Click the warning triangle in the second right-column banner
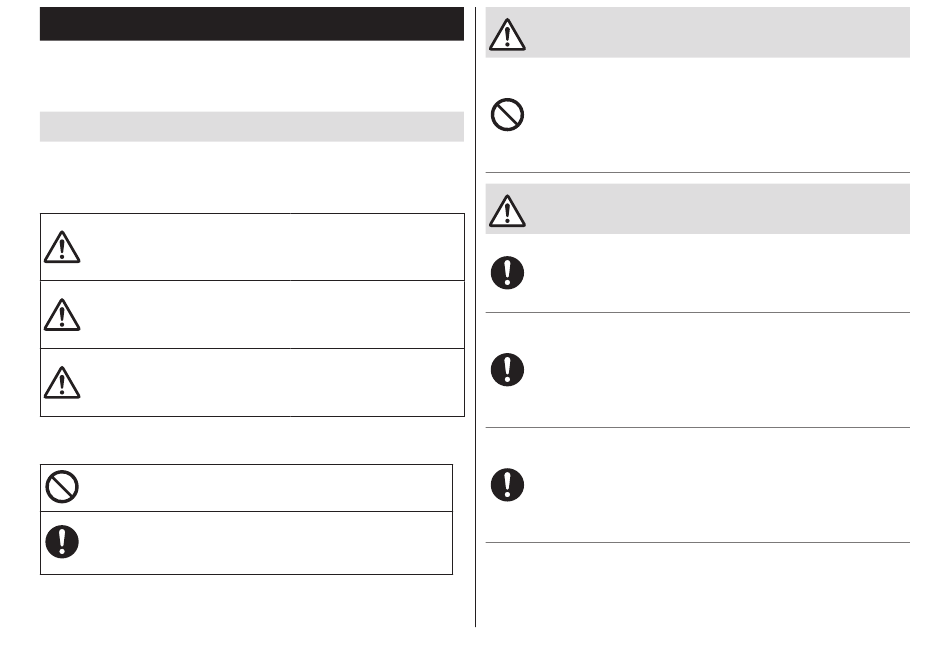This screenshot has height=656, width=950. click(507, 210)
